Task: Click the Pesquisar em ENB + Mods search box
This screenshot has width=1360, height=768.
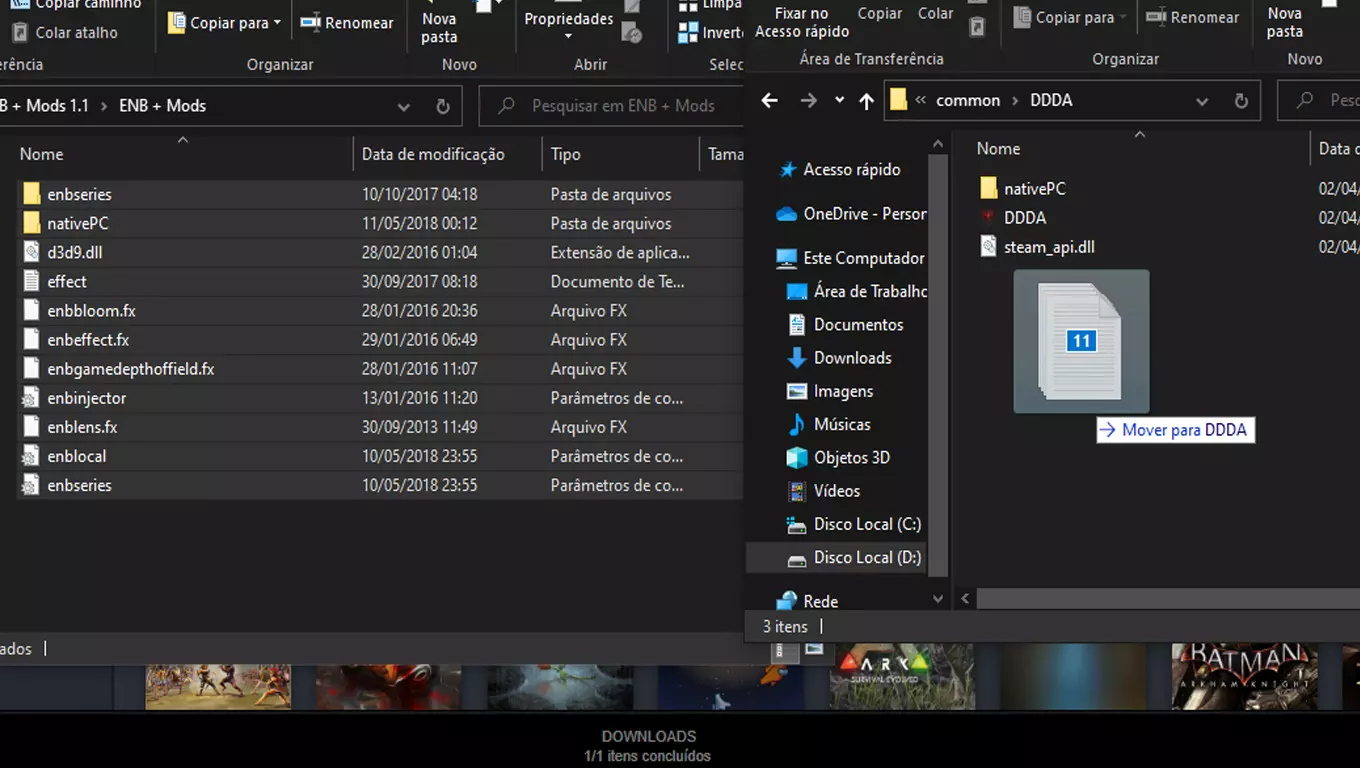Action: (622, 106)
